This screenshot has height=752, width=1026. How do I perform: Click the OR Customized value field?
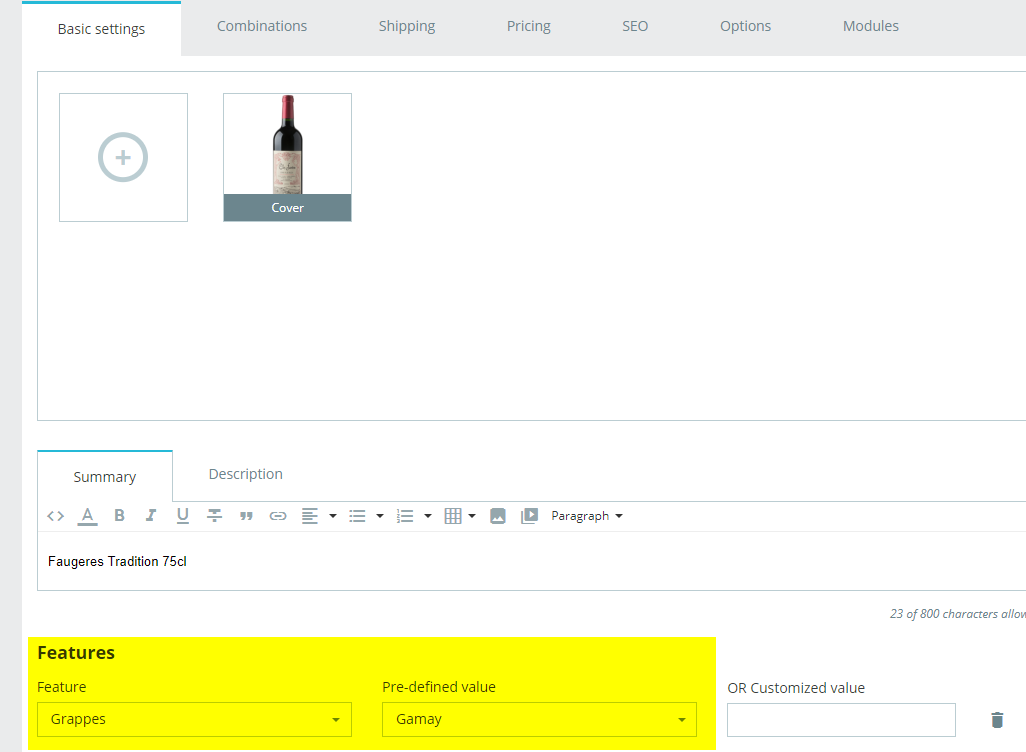click(x=841, y=720)
